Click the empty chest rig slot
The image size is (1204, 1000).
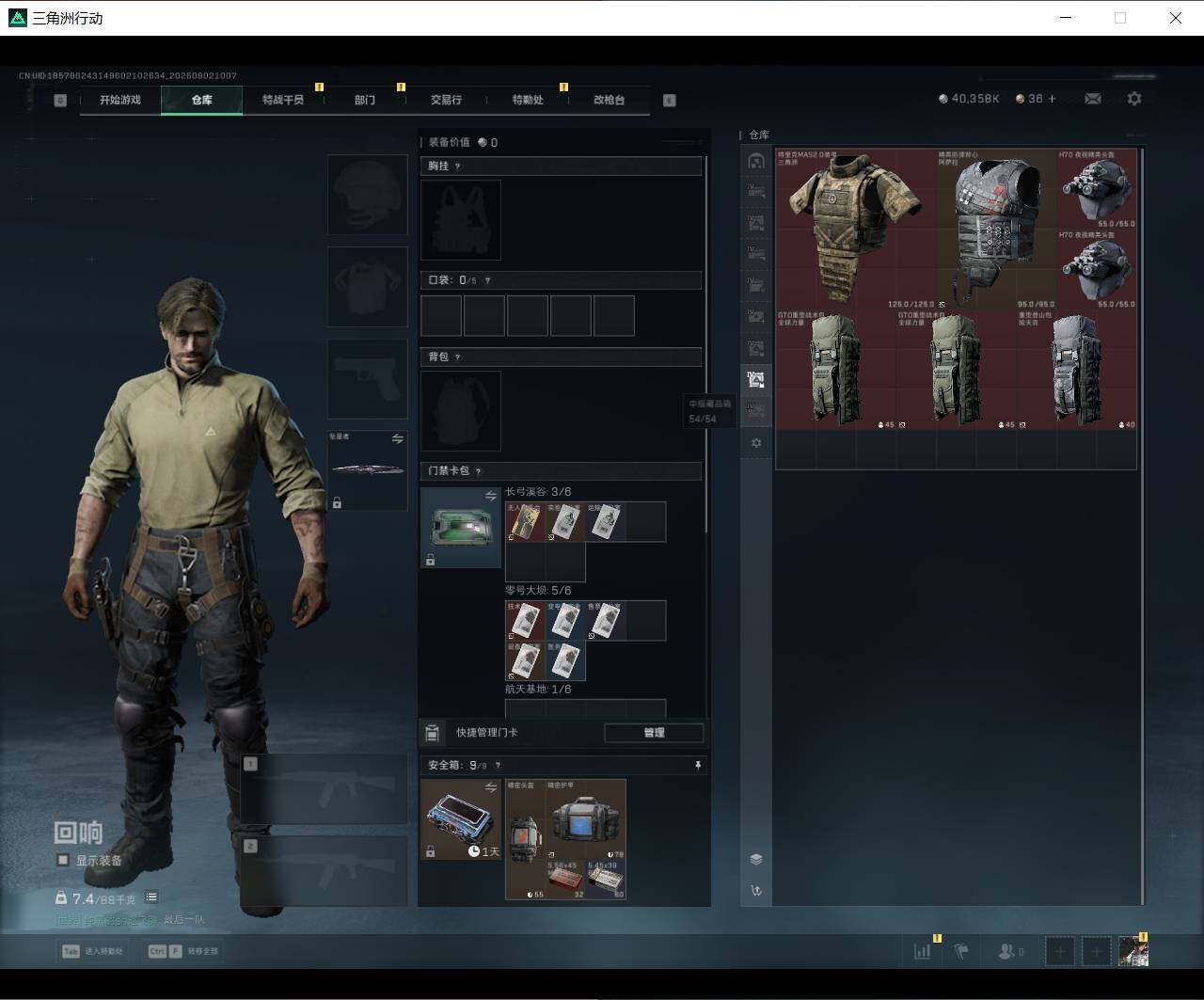click(x=461, y=220)
